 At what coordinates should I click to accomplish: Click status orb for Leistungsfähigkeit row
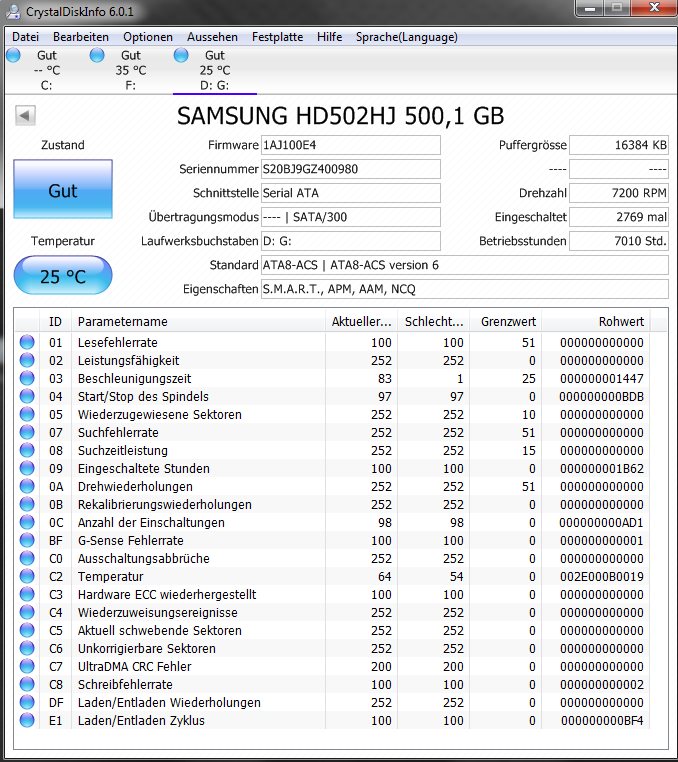click(x=27, y=360)
